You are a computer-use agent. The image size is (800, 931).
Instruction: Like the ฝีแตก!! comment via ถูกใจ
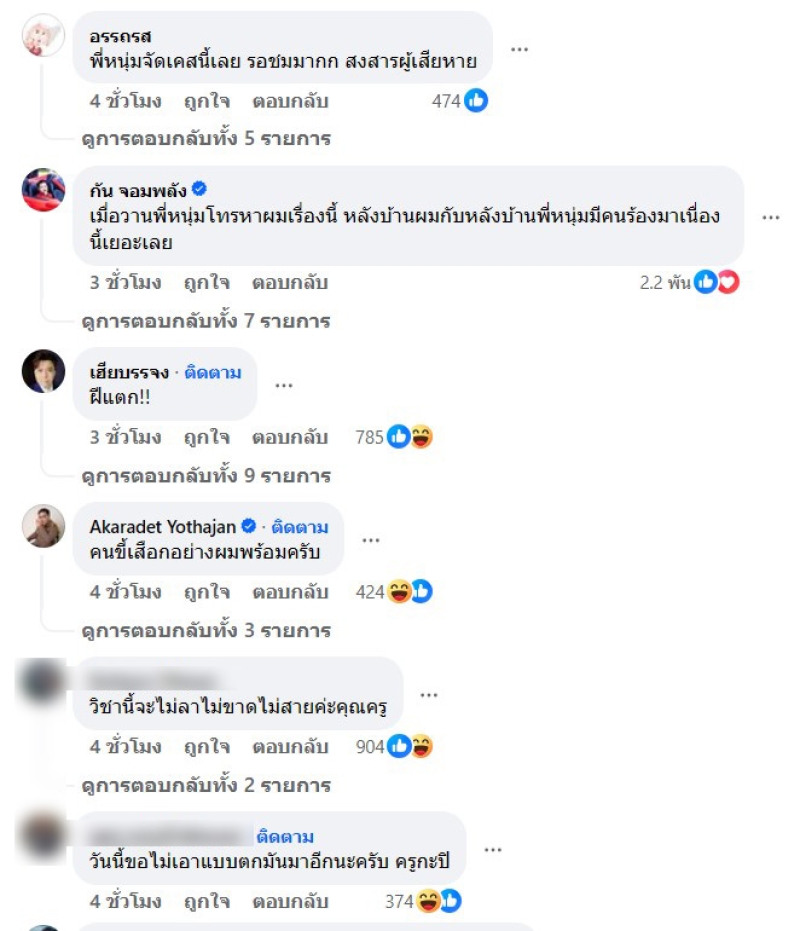207,437
